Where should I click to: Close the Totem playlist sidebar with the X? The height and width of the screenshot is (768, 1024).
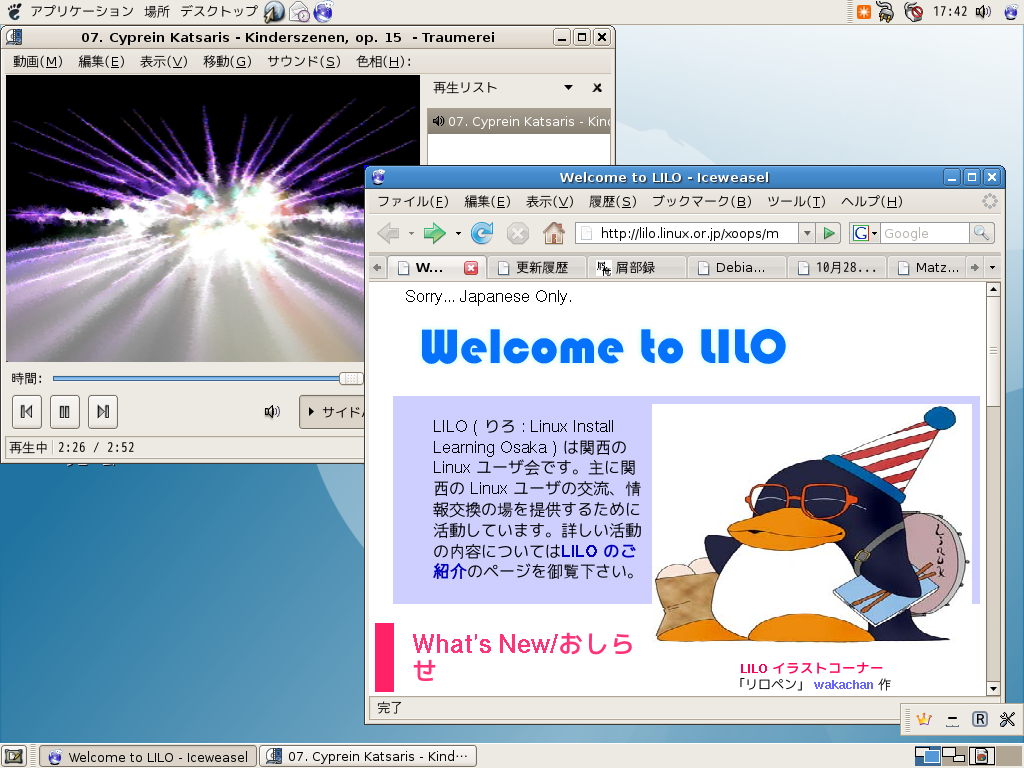click(x=597, y=88)
